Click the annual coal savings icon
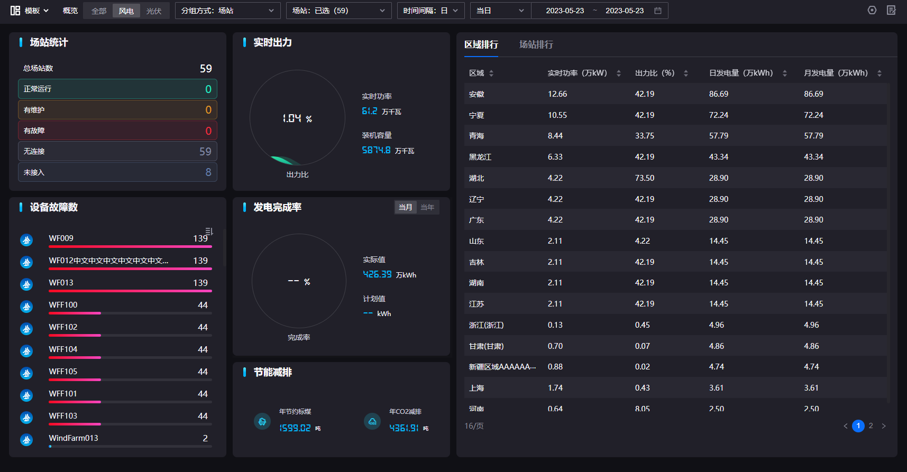Screen dimensions: 907x472 (x=262, y=421)
